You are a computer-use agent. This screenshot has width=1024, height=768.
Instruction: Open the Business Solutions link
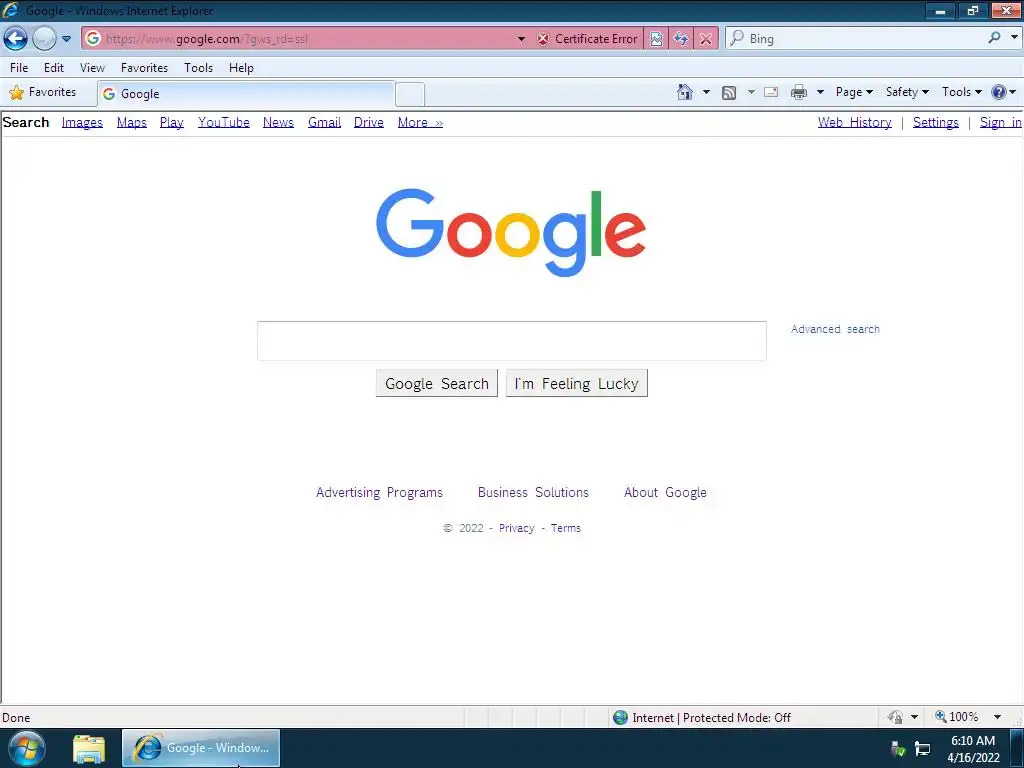point(533,492)
